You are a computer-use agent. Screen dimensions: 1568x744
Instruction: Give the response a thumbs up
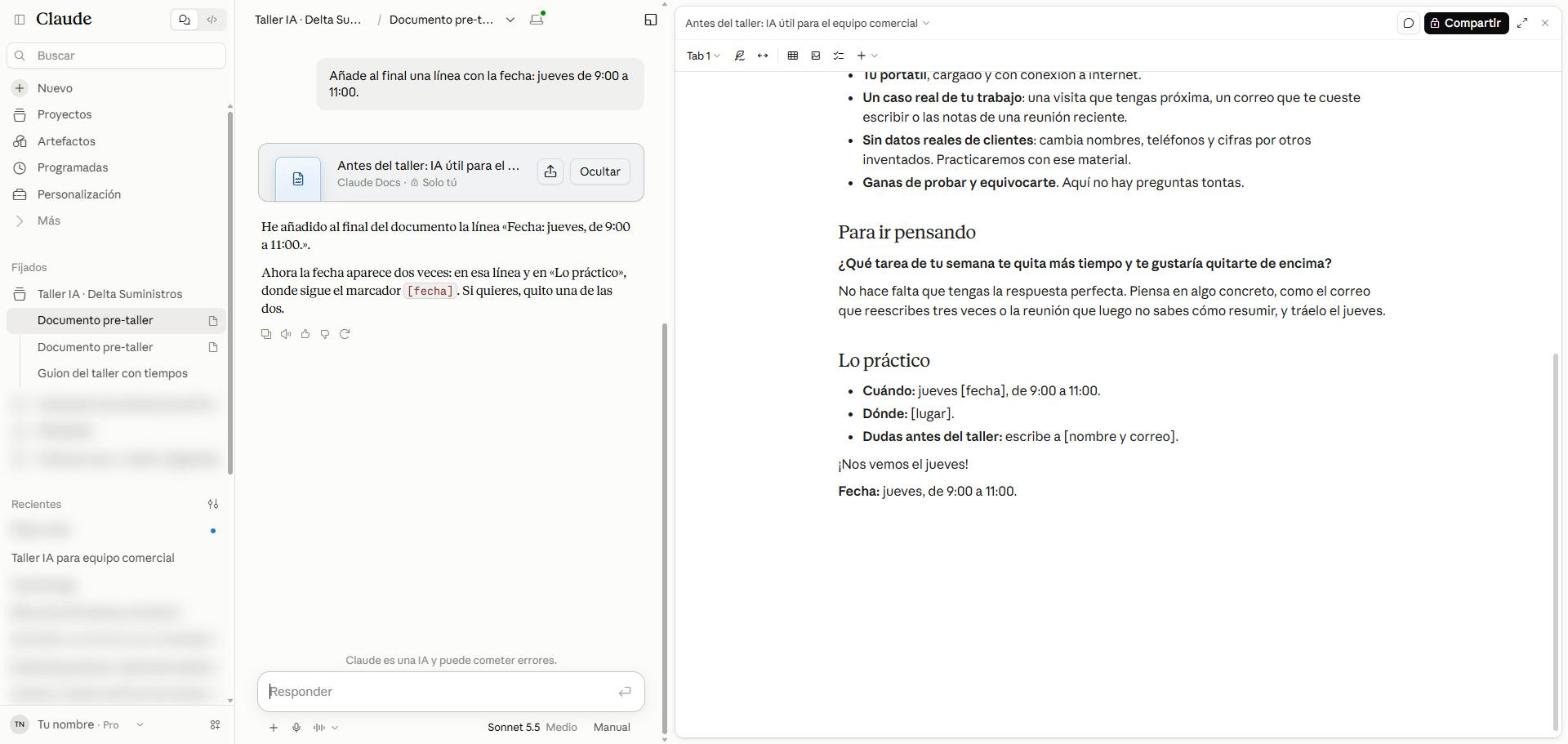pos(305,334)
